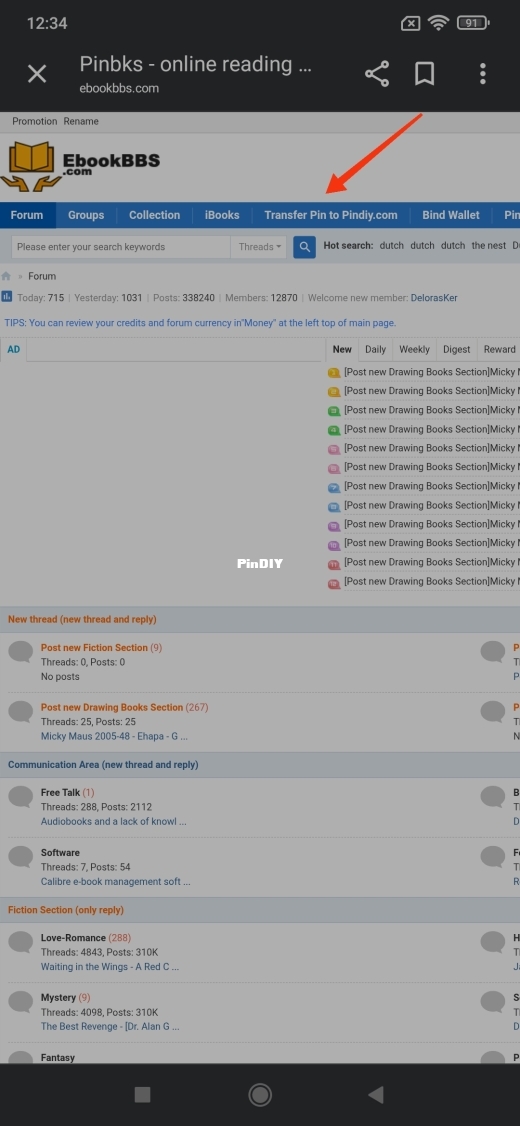Click the statistics chart icon near Today
Screen dimensions: 520x1126
6,297
